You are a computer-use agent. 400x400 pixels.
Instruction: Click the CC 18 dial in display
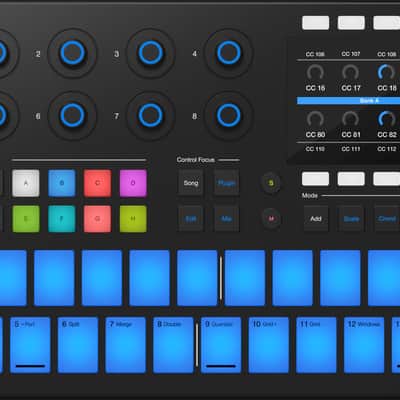386,73
